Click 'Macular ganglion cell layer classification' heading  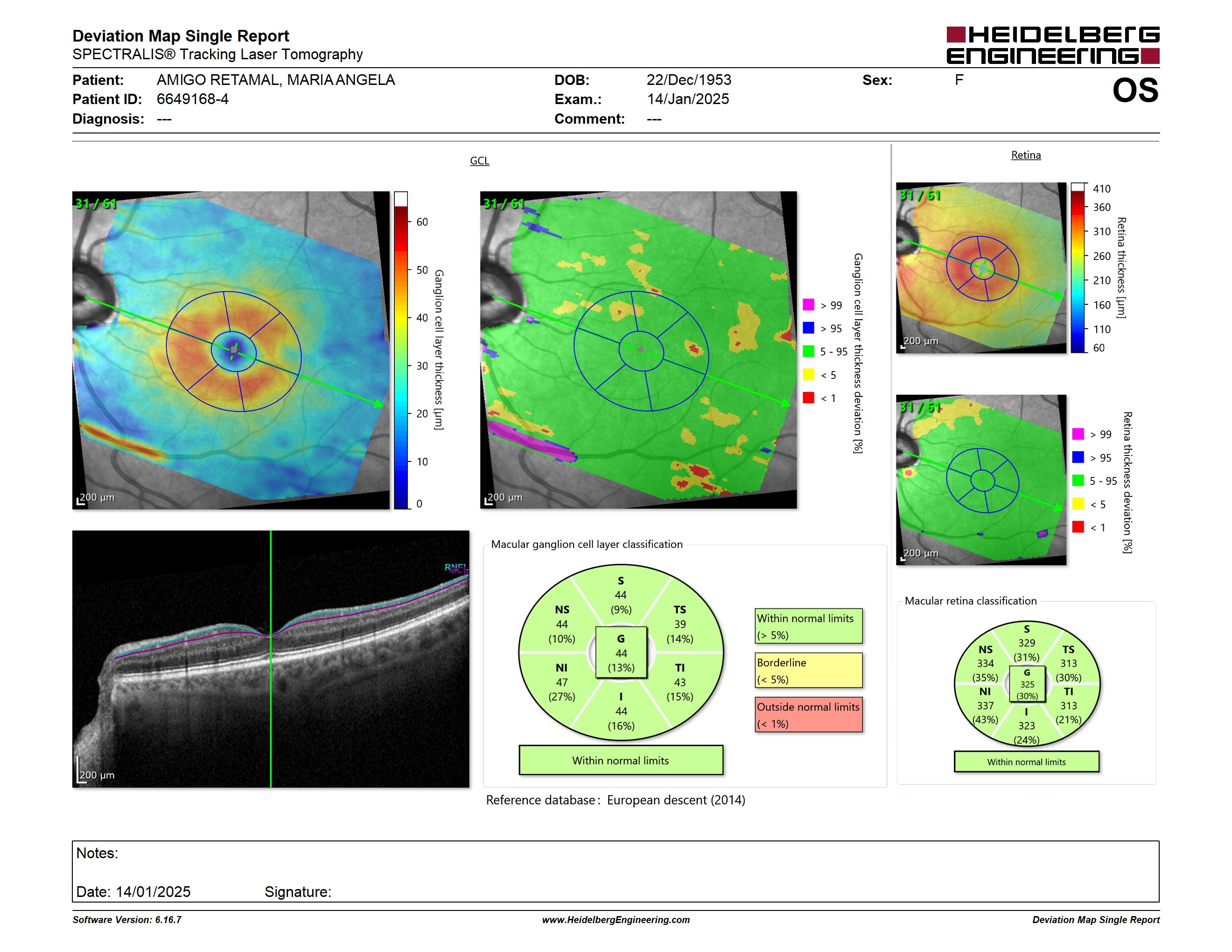pyautogui.click(x=587, y=544)
